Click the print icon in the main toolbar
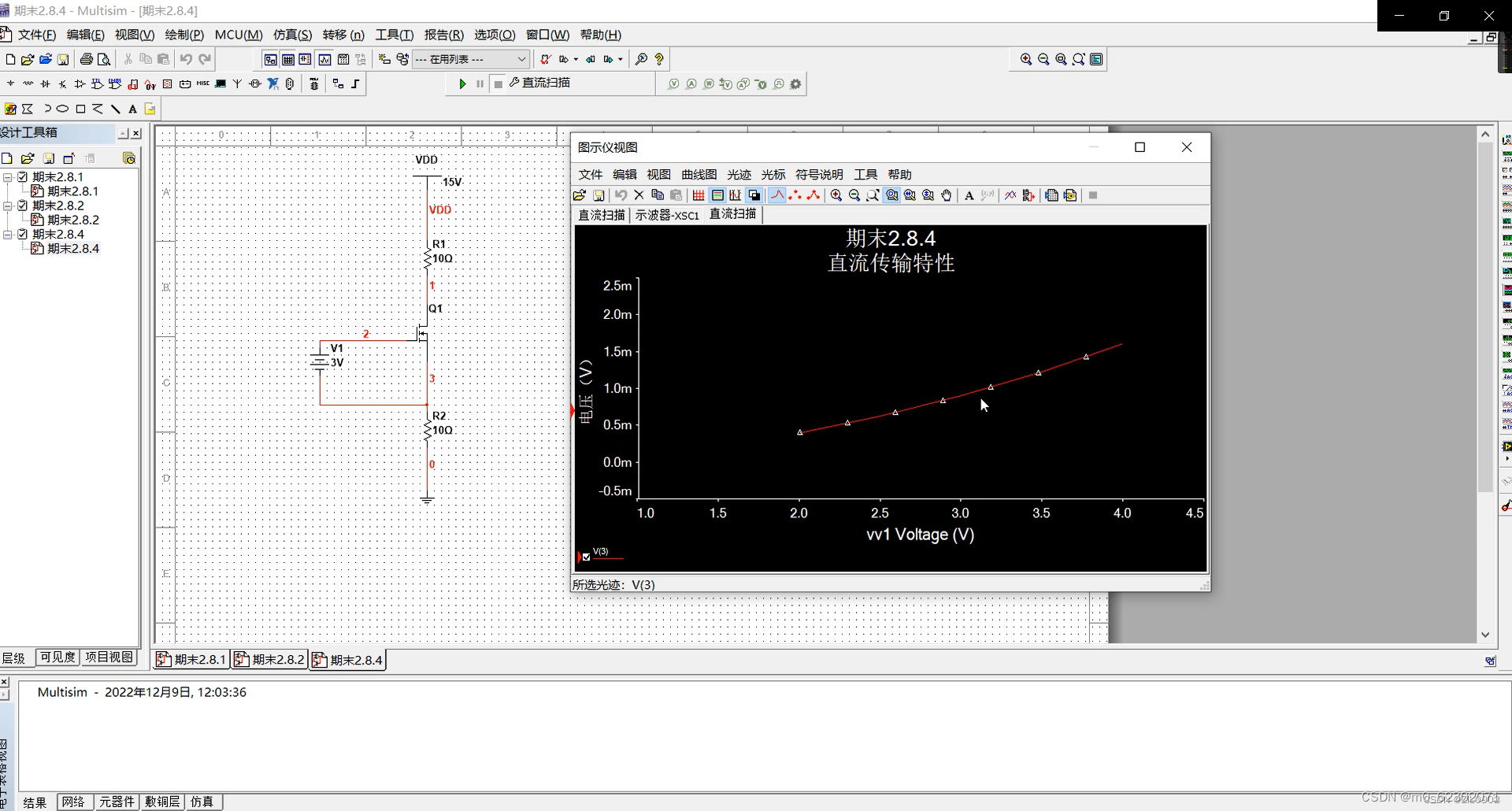Viewport: 1512px width, 811px height. coord(87,59)
